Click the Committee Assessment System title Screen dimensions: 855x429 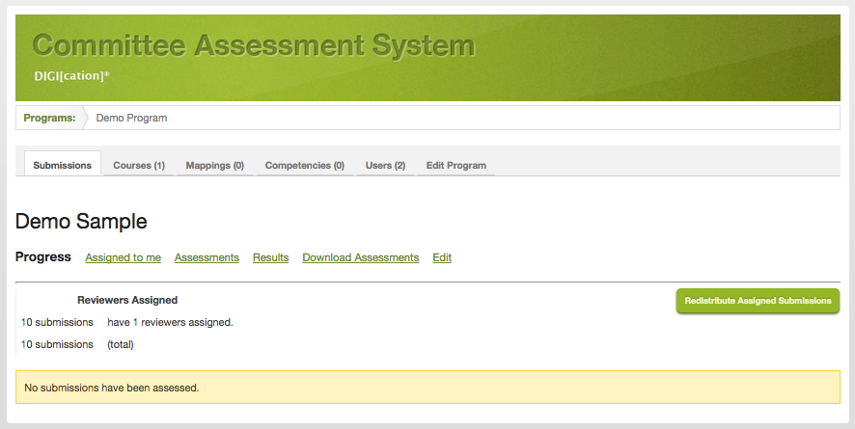(x=254, y=45)
